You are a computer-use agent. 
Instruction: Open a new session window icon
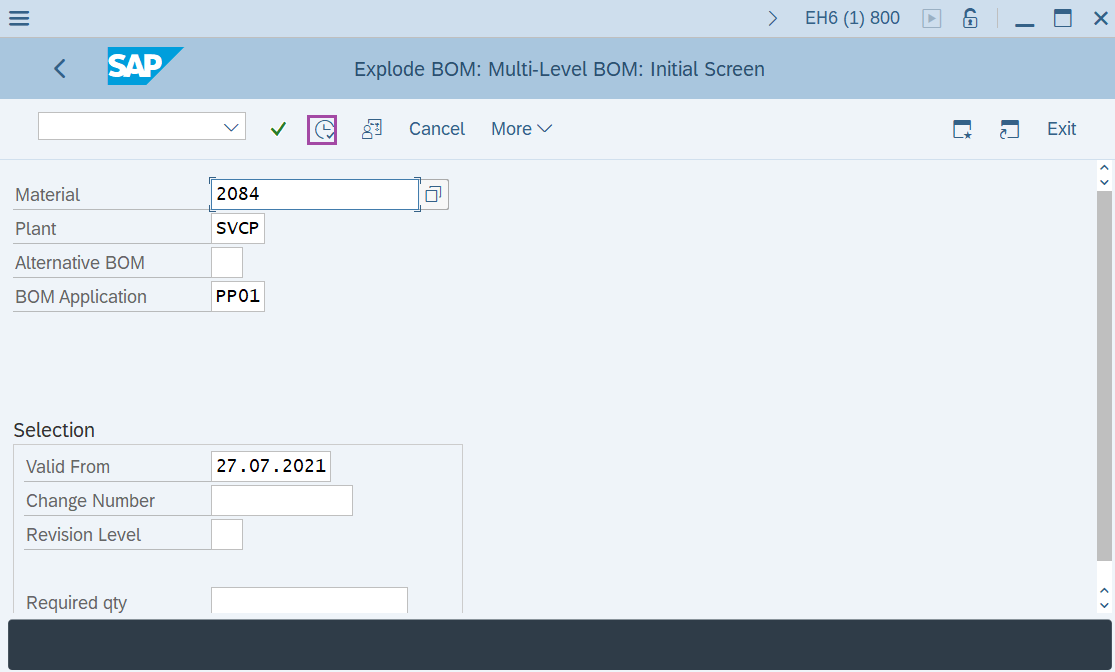[1009, 129]
